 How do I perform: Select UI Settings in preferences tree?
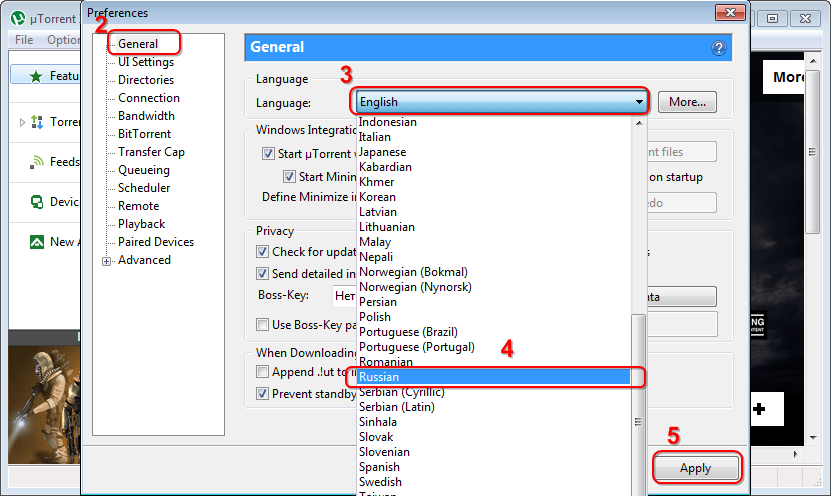(x=146, y=62)
